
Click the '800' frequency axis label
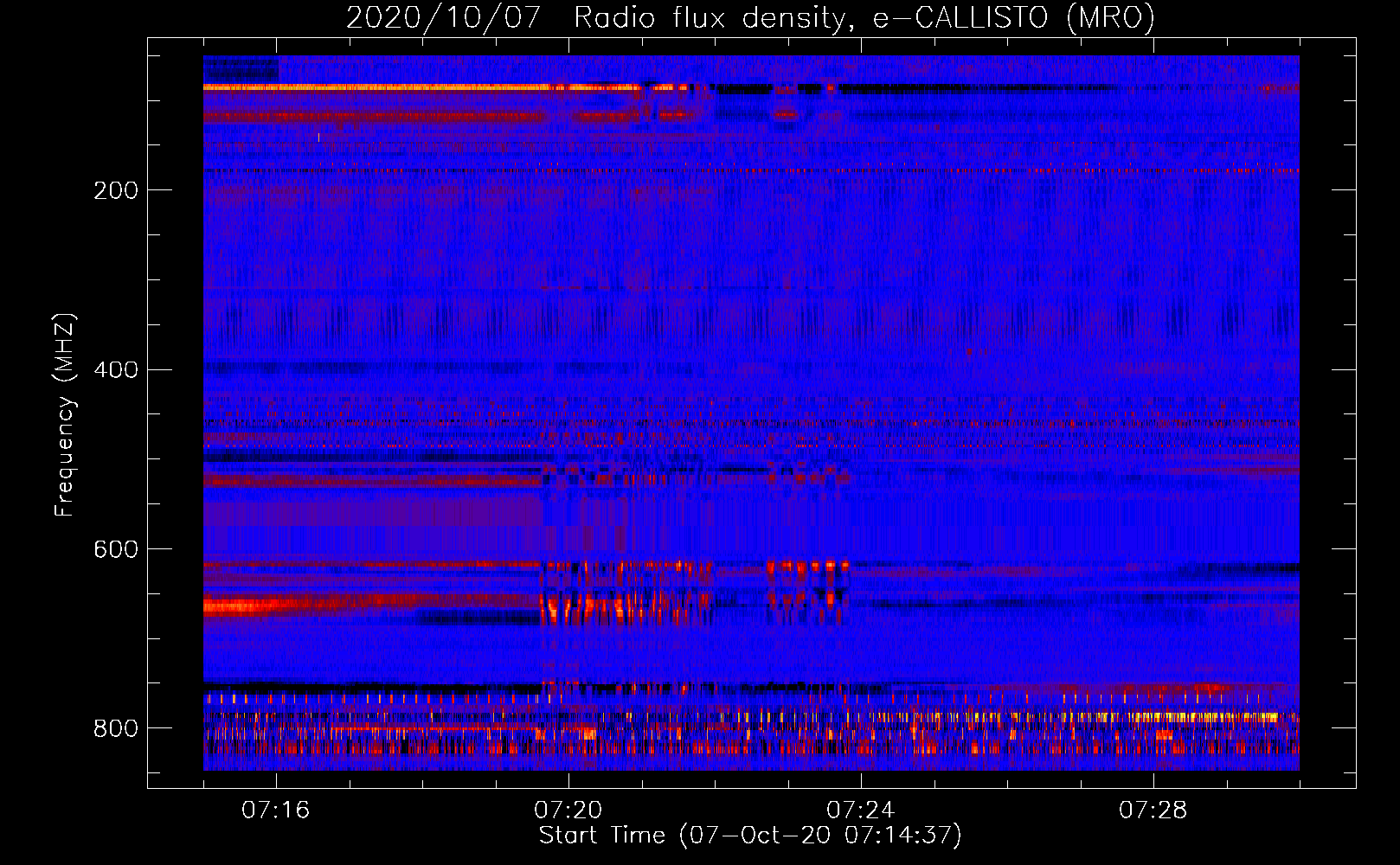point(116,728)
